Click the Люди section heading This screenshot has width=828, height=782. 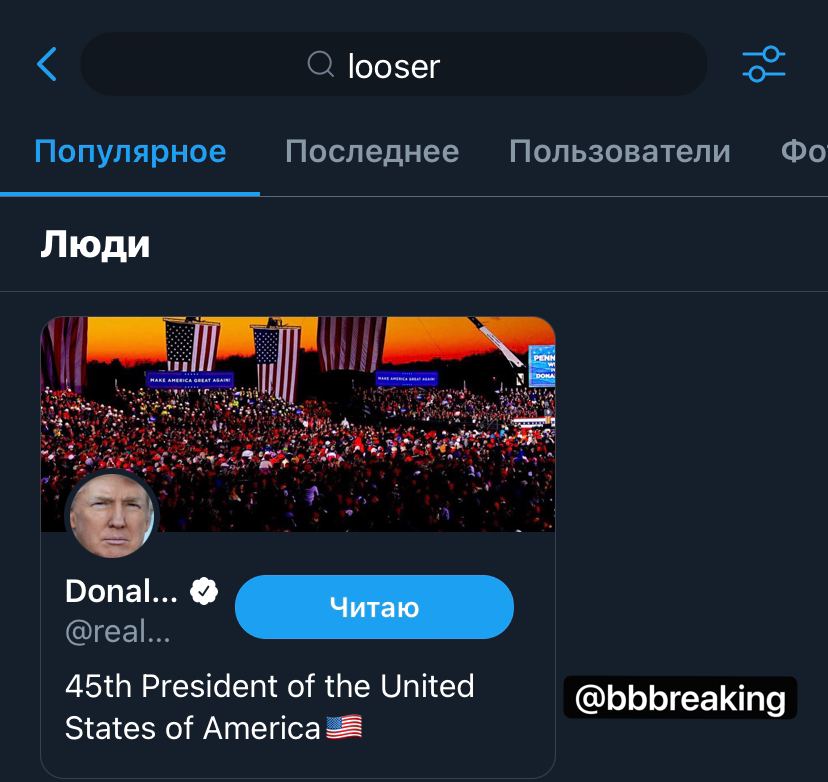pyautogui.click(x=95, y=245)
